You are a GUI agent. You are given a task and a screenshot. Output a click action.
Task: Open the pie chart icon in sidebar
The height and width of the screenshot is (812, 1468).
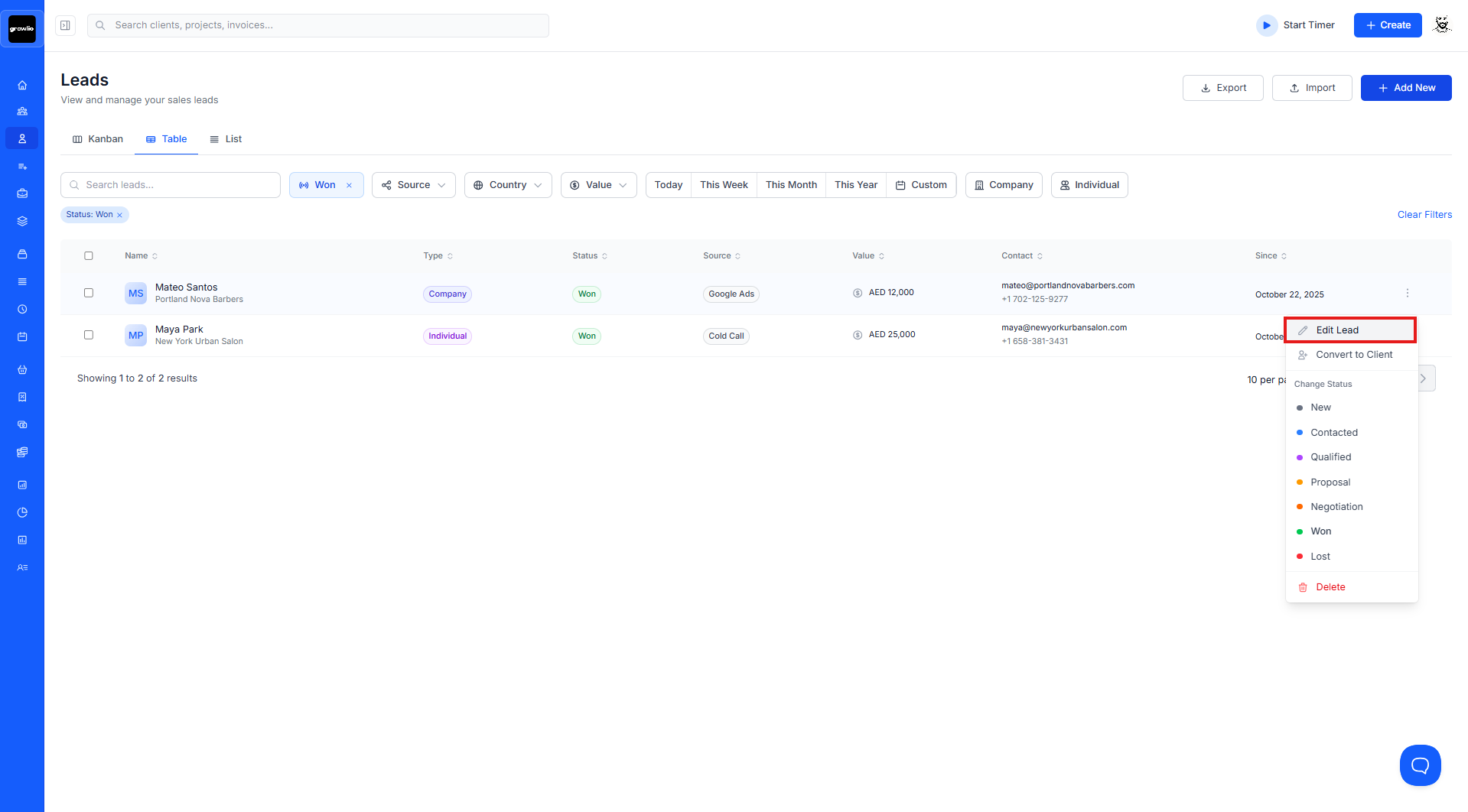pyautogui.click(x=22, y=512)
